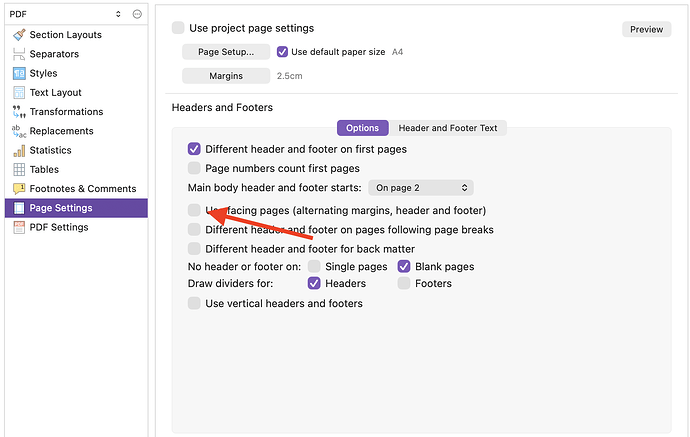Select Tables in the sidebar
This screenshot has width=690, height=437.
point(76,169)
